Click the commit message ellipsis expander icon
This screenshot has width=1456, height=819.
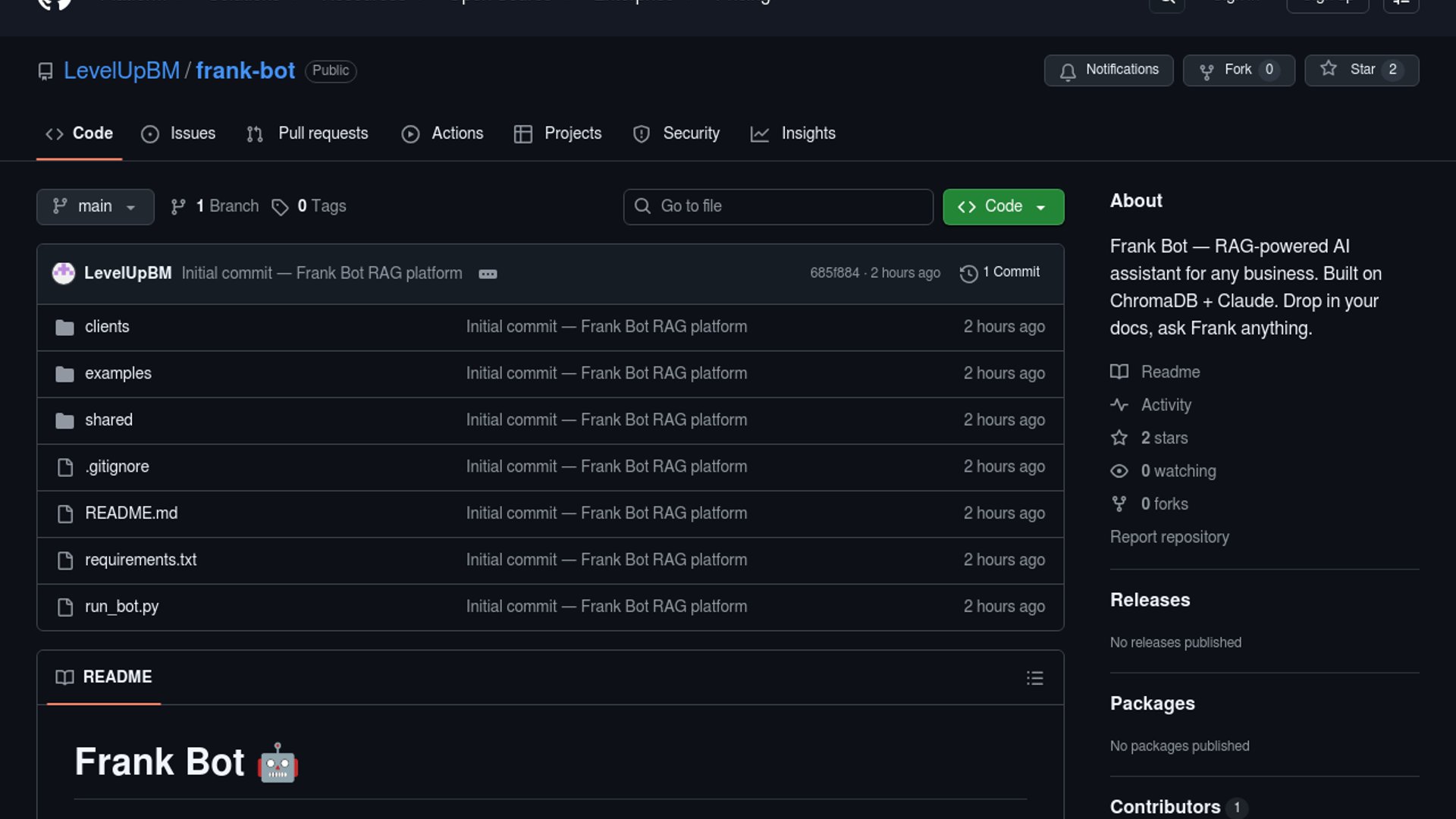pos(488,274)
